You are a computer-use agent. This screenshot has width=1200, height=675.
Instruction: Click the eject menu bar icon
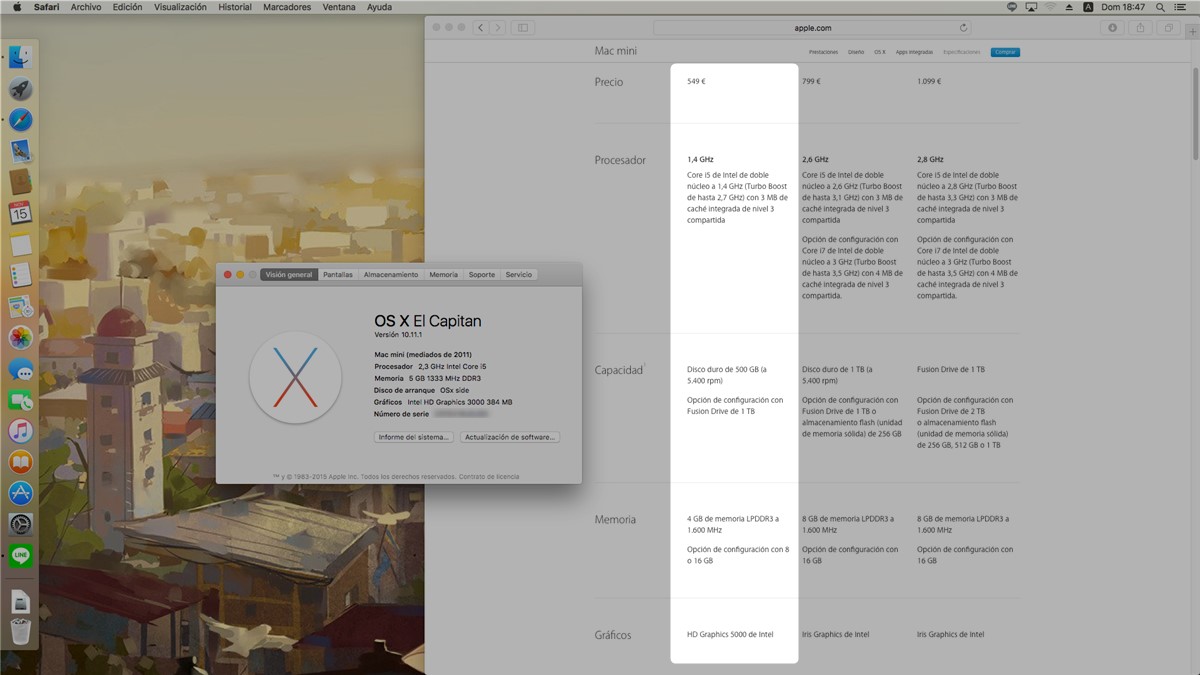point(1069,7)
